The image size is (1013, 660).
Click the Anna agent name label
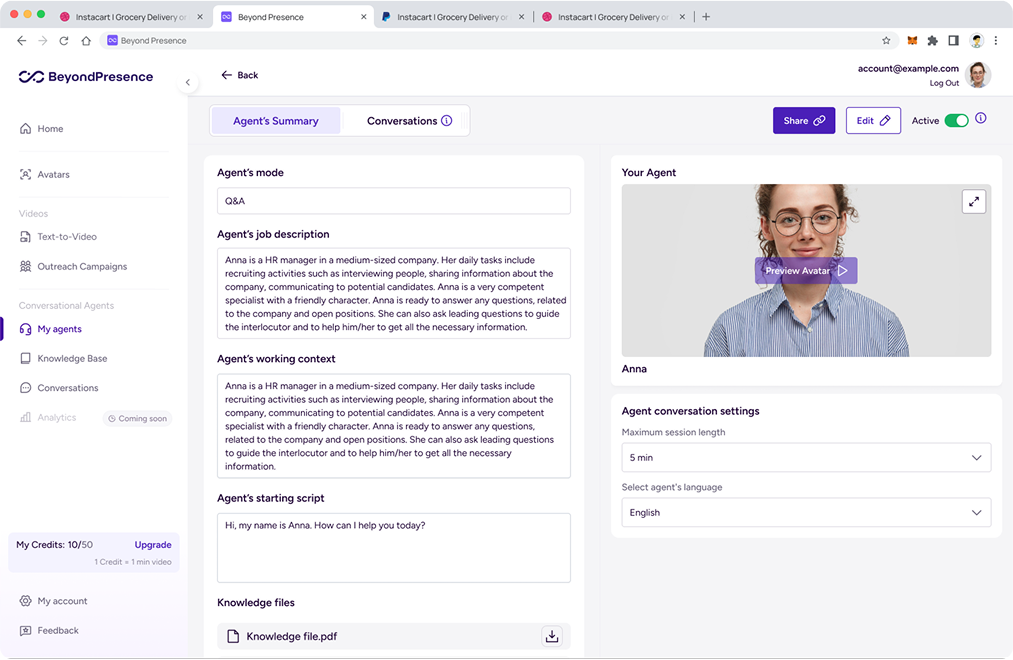(x=634, y=369)
